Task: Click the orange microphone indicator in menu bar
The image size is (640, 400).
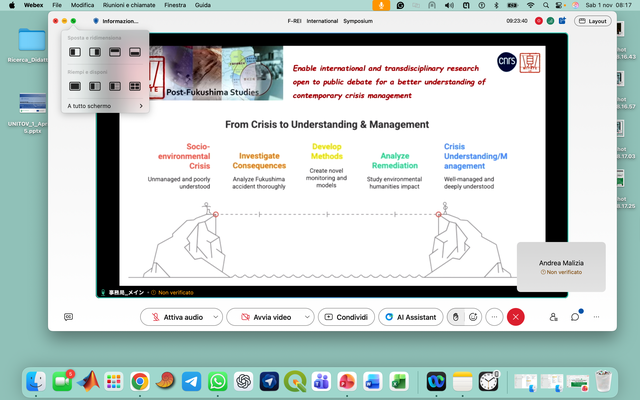Action: tap(381, 5)
